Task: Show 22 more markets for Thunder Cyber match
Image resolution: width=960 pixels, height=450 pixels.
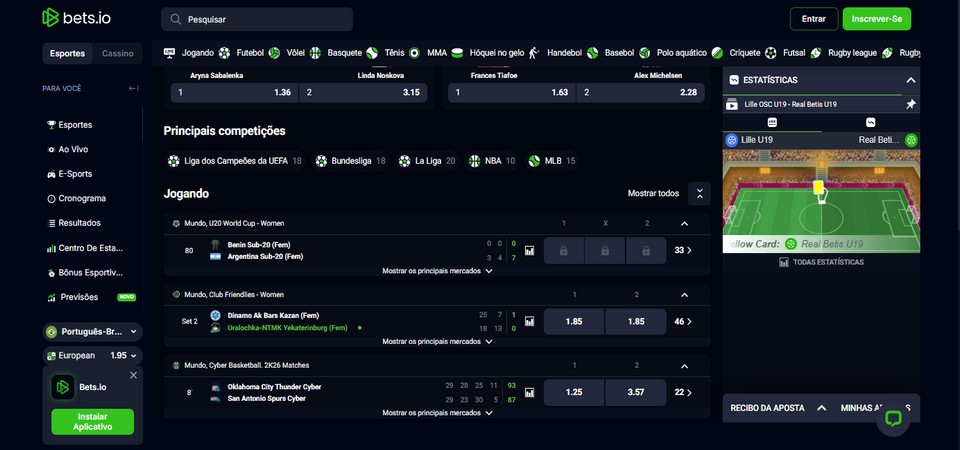Action: click(x=683, y=392)
